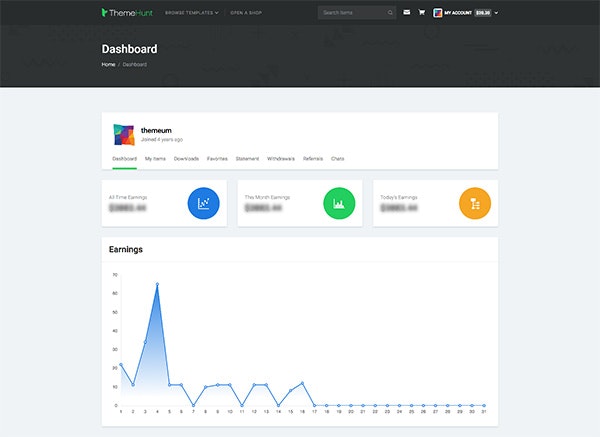
Task: Click the chart data point for day 3
Action: coord(145,342)
